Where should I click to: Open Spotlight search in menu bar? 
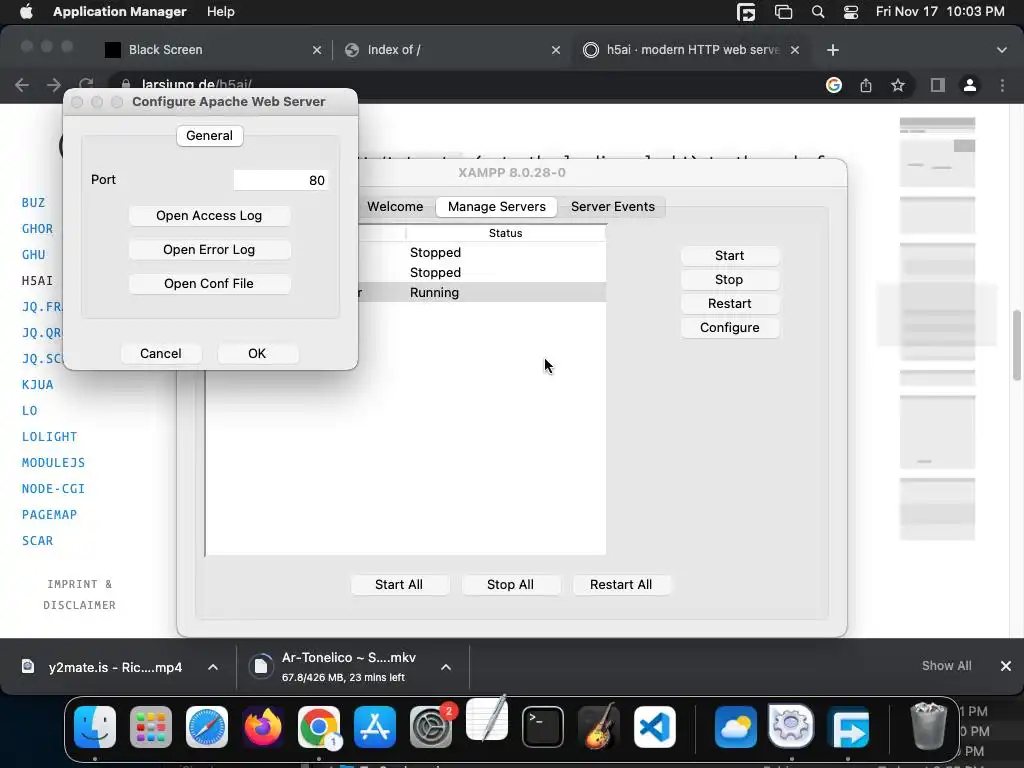click(818, 12)
